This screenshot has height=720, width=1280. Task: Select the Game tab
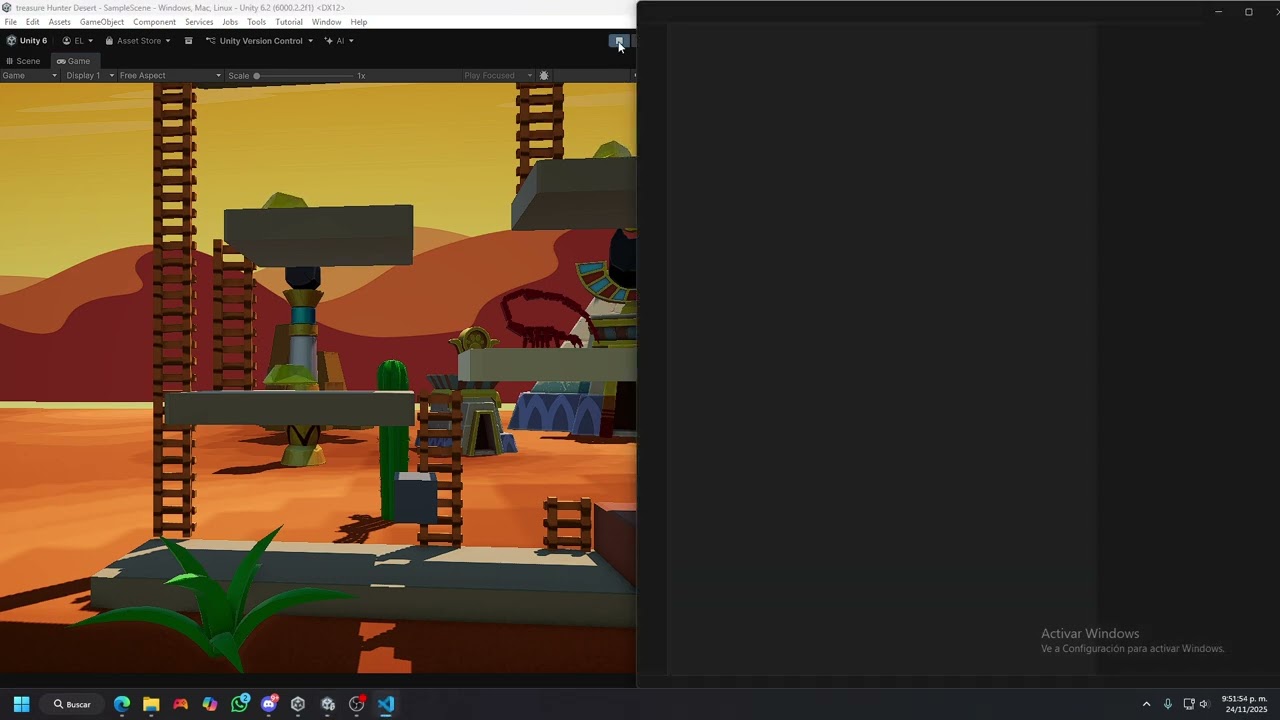point(73,61)
